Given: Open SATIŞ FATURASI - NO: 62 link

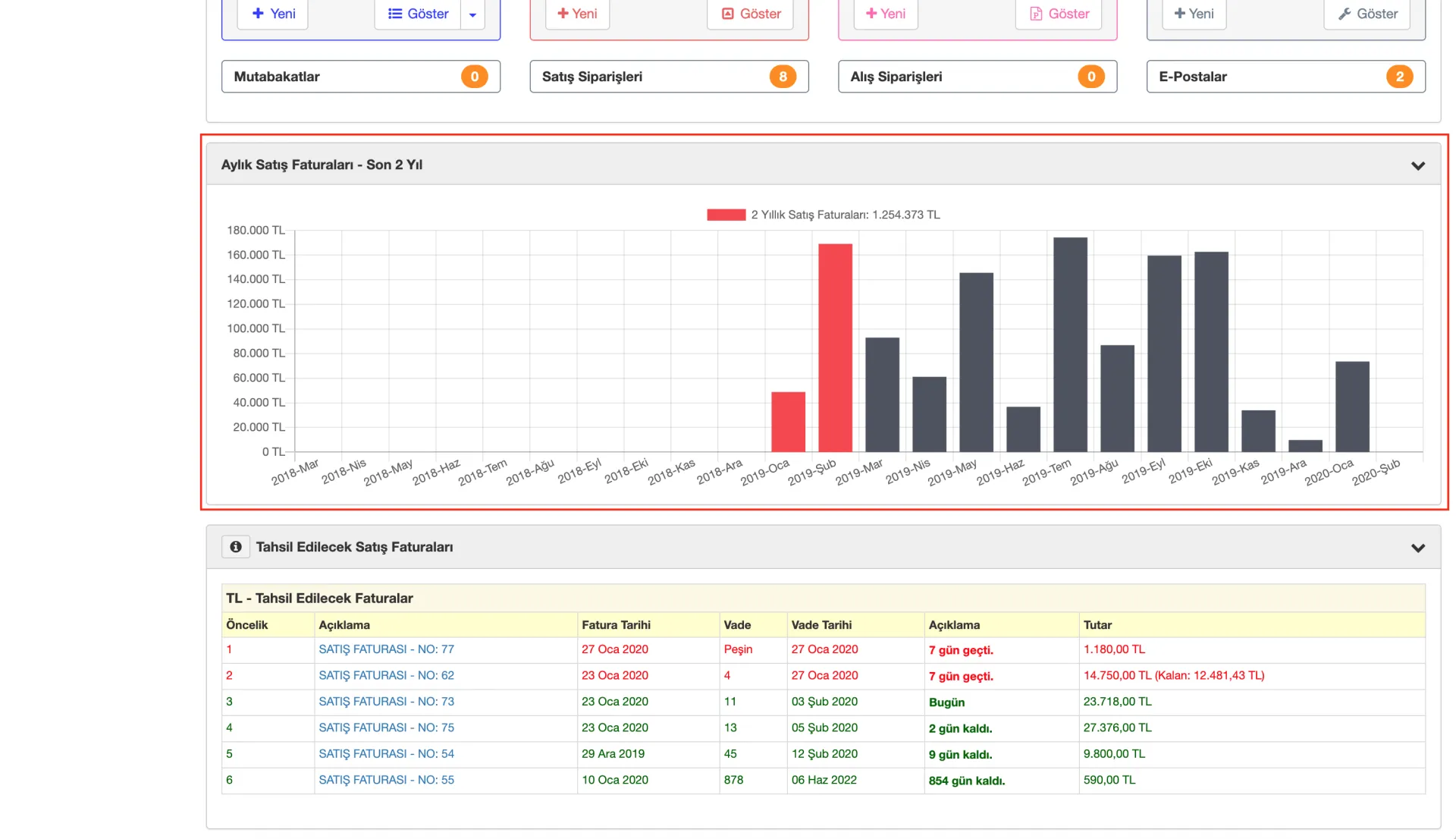Looking at the screenshot, I should pos(387,675).
